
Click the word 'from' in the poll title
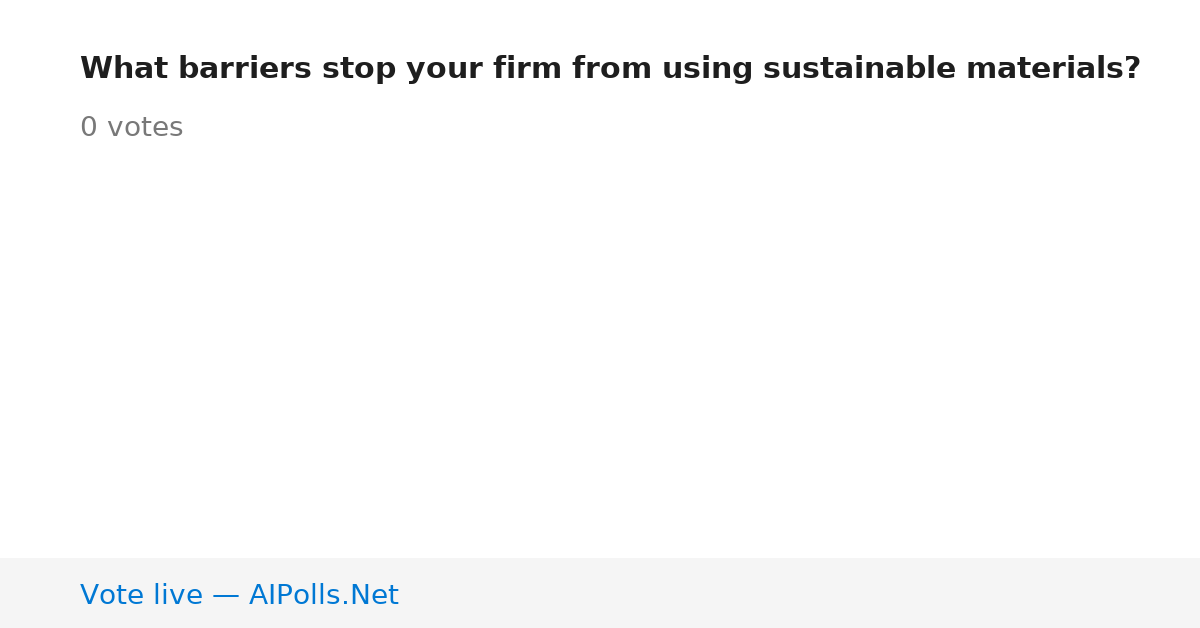click(x=612, y=69)
